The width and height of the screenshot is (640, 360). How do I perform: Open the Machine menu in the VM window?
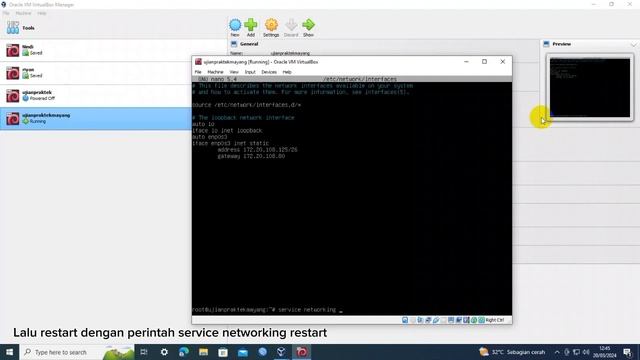point(216,72)
